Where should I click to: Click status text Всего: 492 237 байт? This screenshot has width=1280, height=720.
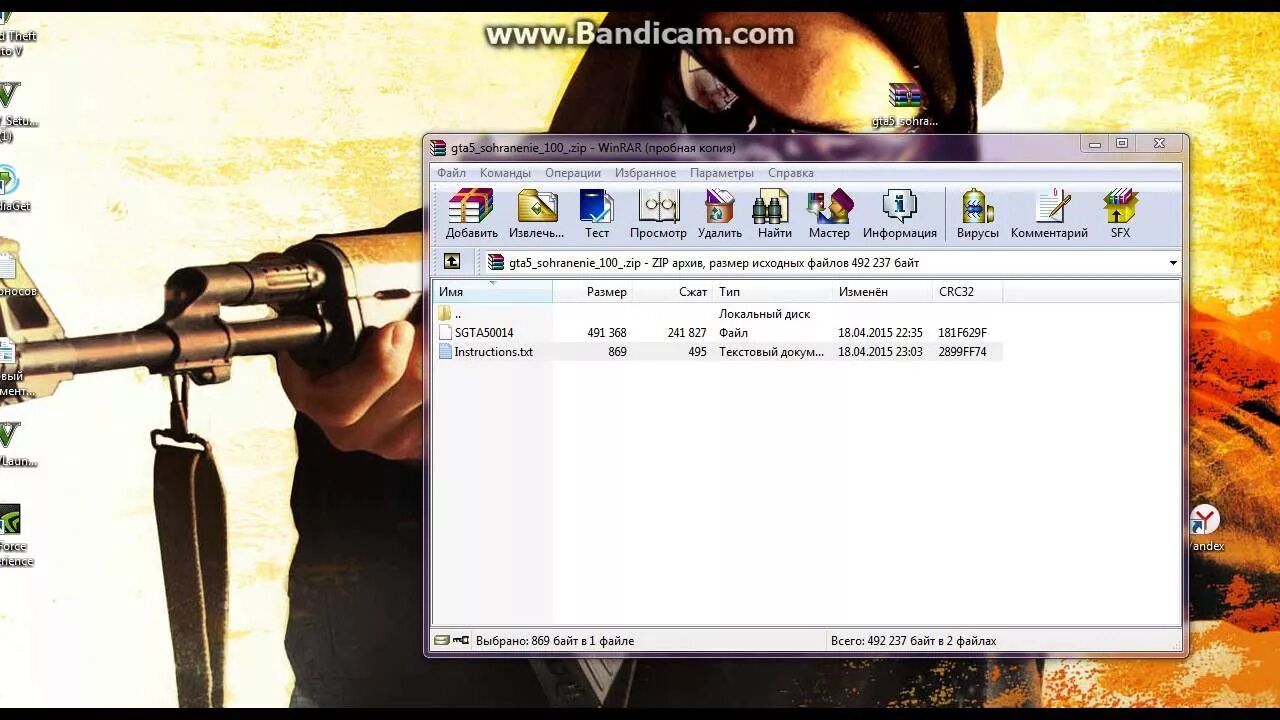(913, 641)
